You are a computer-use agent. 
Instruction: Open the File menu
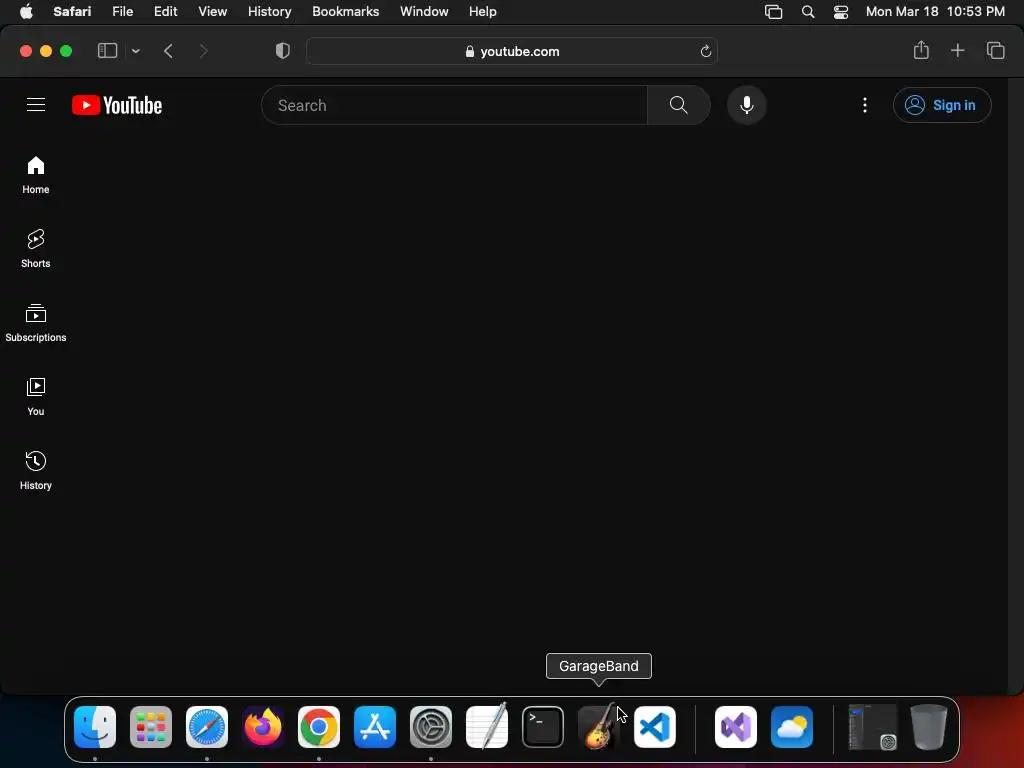pyautogui.click(x=122, y=11)
